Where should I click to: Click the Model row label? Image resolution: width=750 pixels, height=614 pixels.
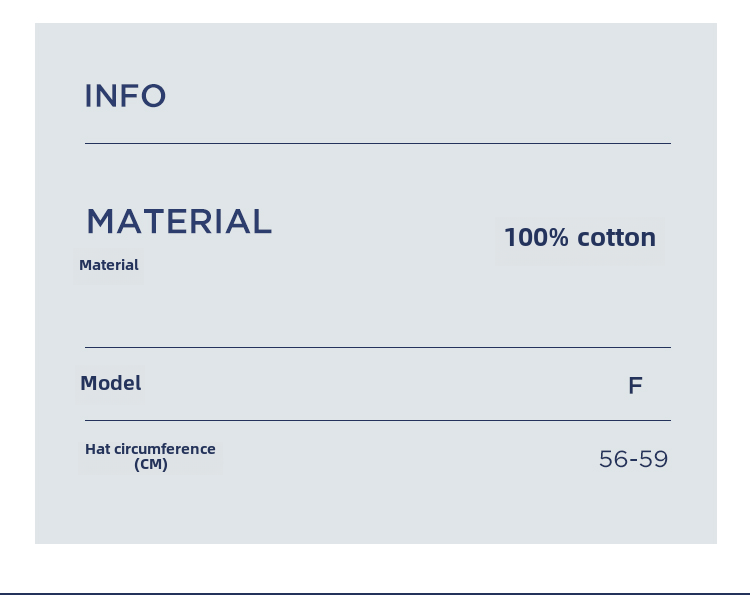(x=111, y=383)
